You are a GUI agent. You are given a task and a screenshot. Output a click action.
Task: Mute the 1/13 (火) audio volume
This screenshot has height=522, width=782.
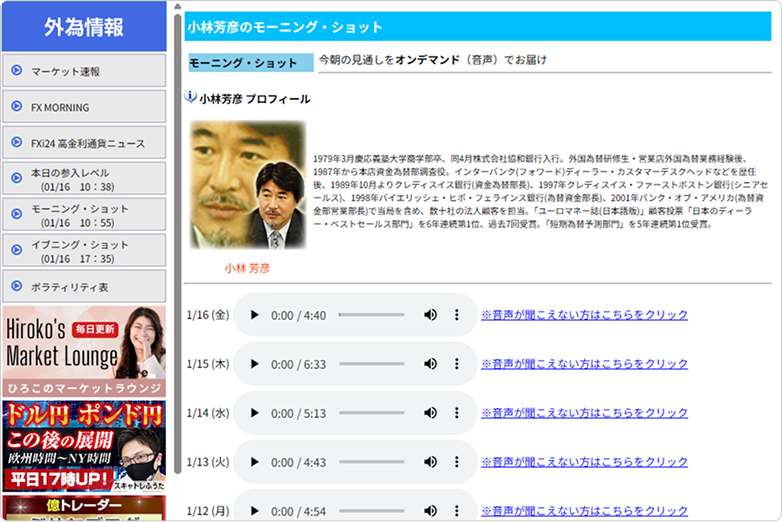point(430,462)
